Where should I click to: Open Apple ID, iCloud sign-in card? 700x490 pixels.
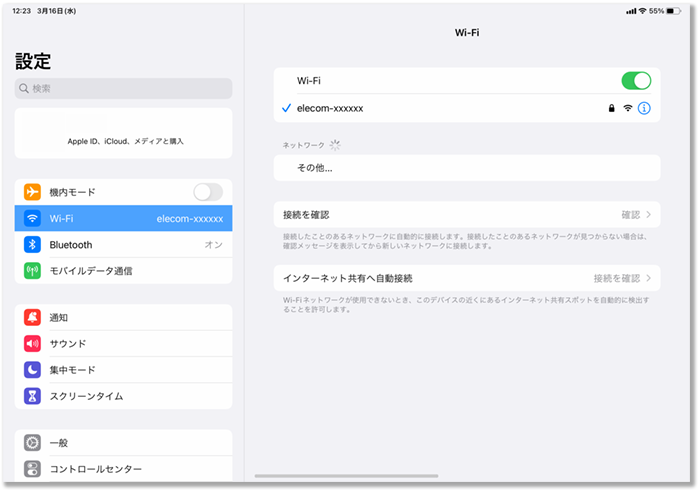[x=124, y=134]
